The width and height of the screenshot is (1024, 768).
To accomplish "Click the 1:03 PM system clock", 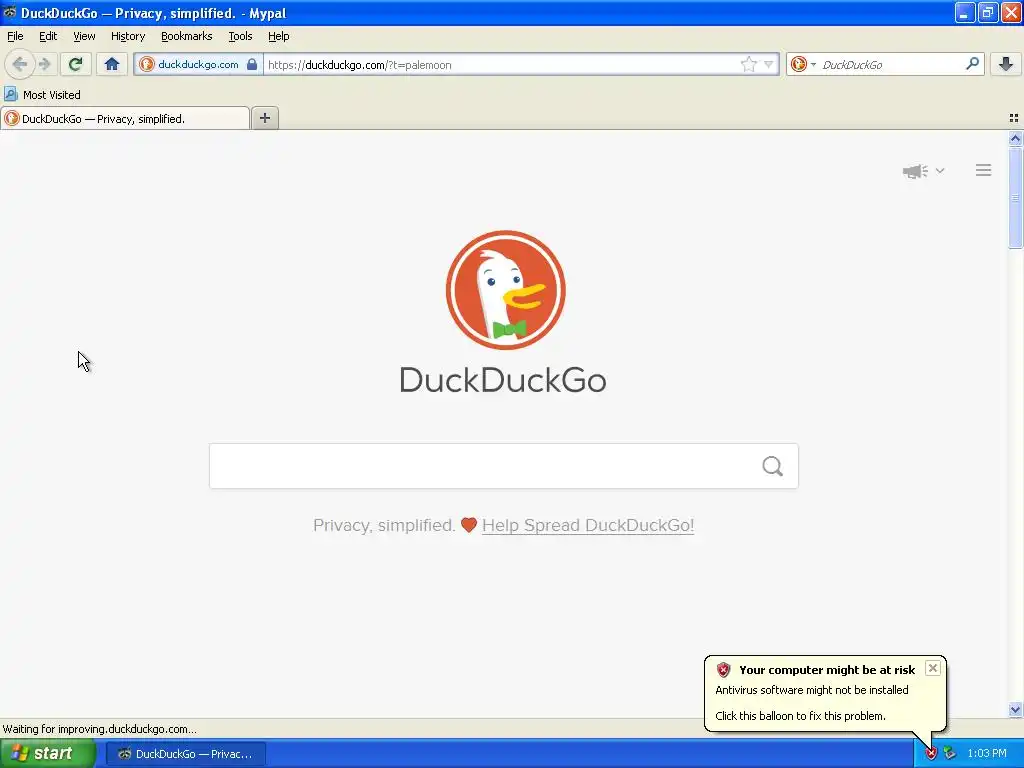I will [987, 754].
